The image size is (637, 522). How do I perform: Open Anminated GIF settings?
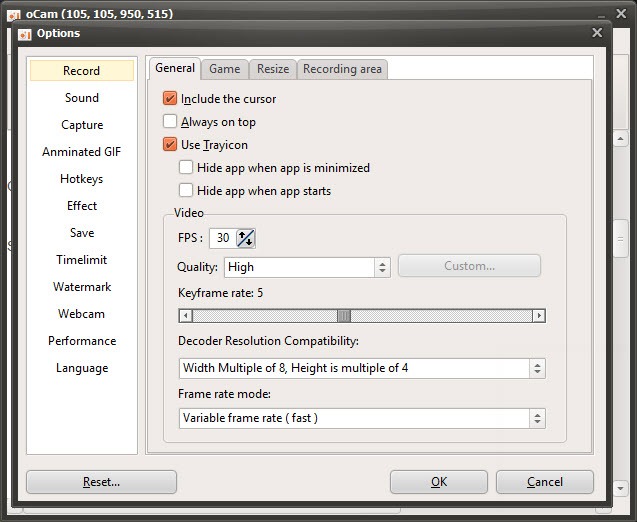click(82, 152)
